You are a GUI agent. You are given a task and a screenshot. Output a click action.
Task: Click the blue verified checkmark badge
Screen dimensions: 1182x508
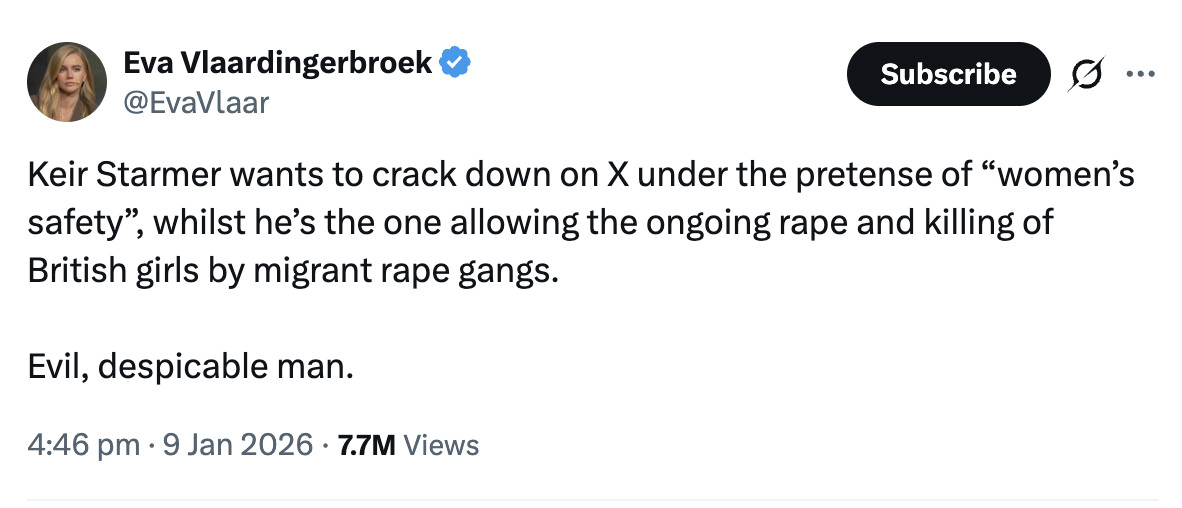click(456, 63)
